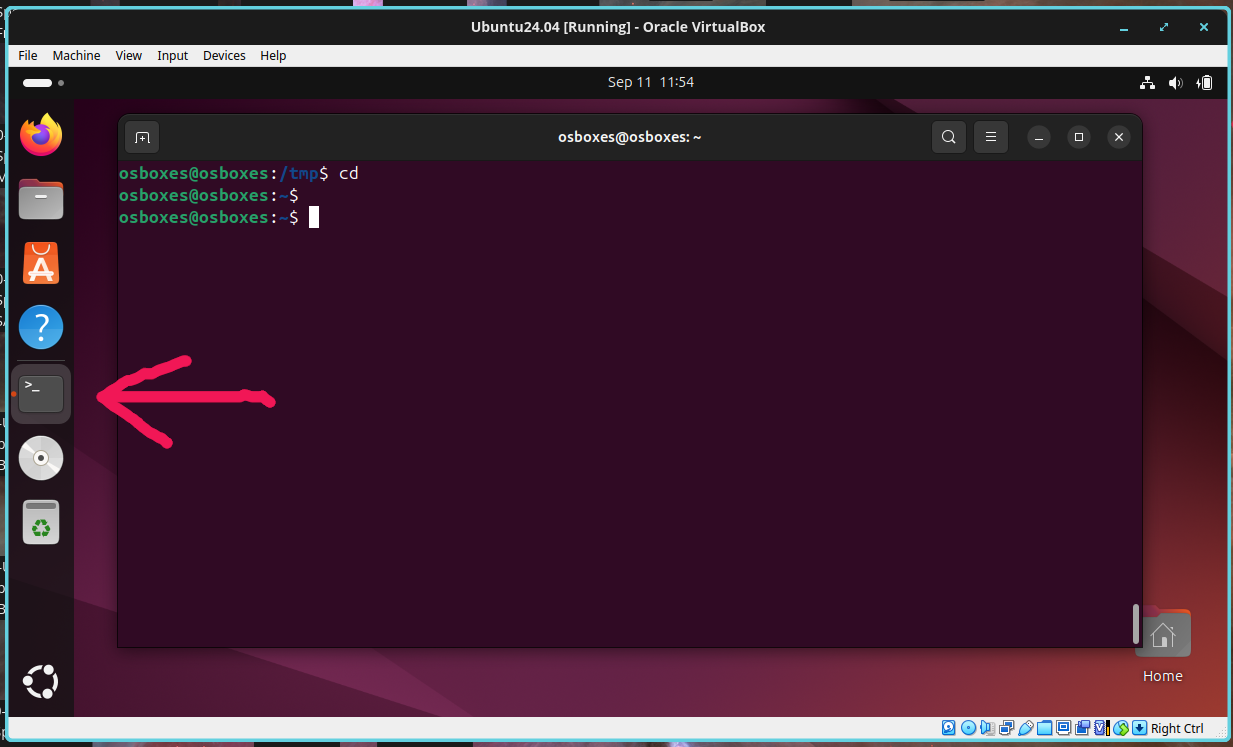Viewport: 1233px width, 747px height.
Task: Open the Files manager in dock
Action: (x=41, y=200)
